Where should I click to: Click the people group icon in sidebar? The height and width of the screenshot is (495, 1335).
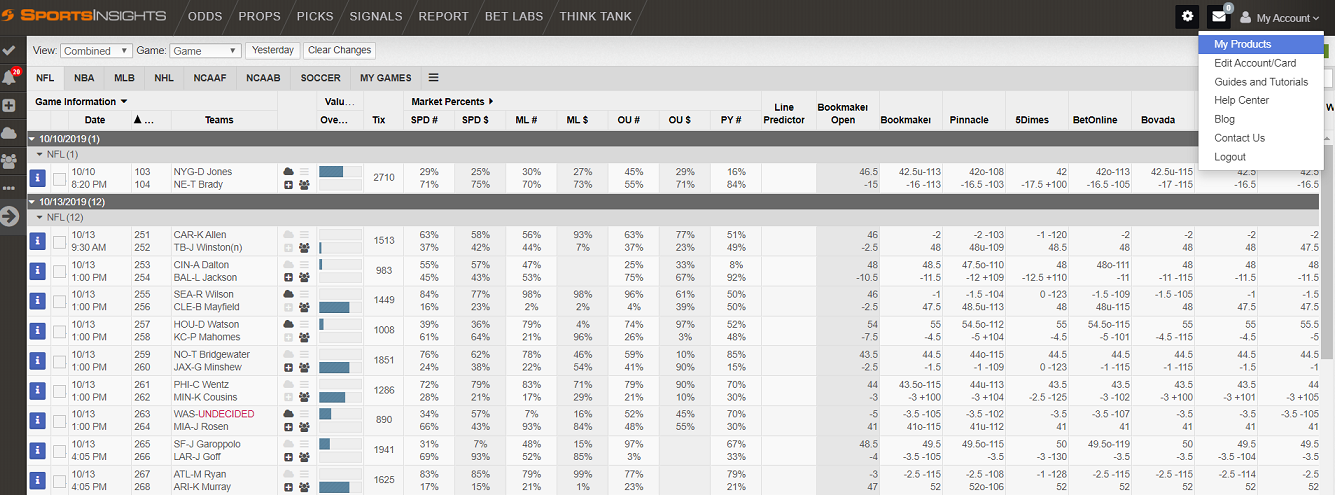coord(11,161)
